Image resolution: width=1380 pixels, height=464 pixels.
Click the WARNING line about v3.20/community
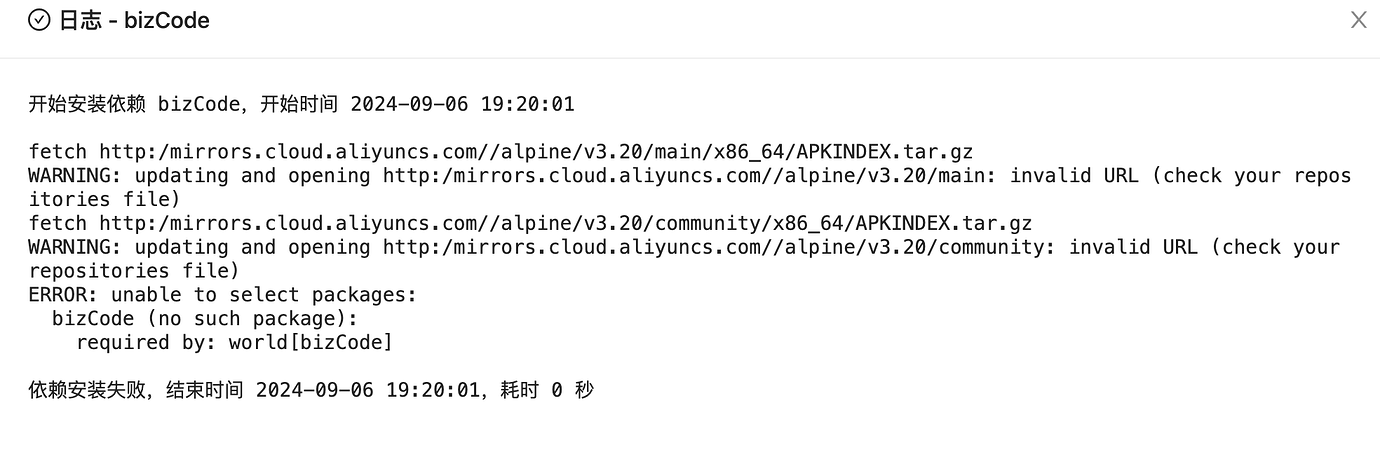click(x=684, y=247)
